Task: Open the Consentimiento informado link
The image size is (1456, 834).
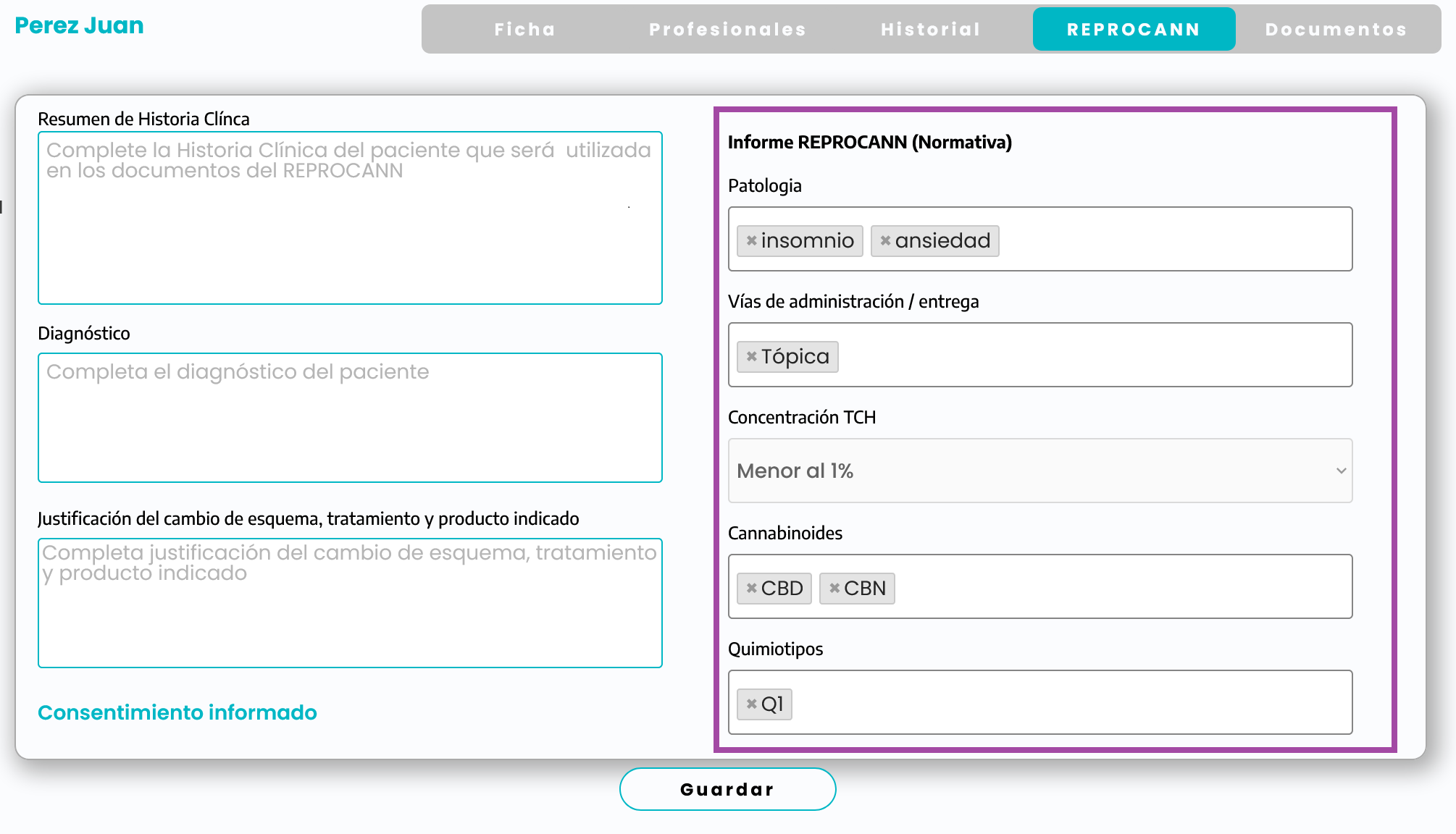Action: [177, 712]
